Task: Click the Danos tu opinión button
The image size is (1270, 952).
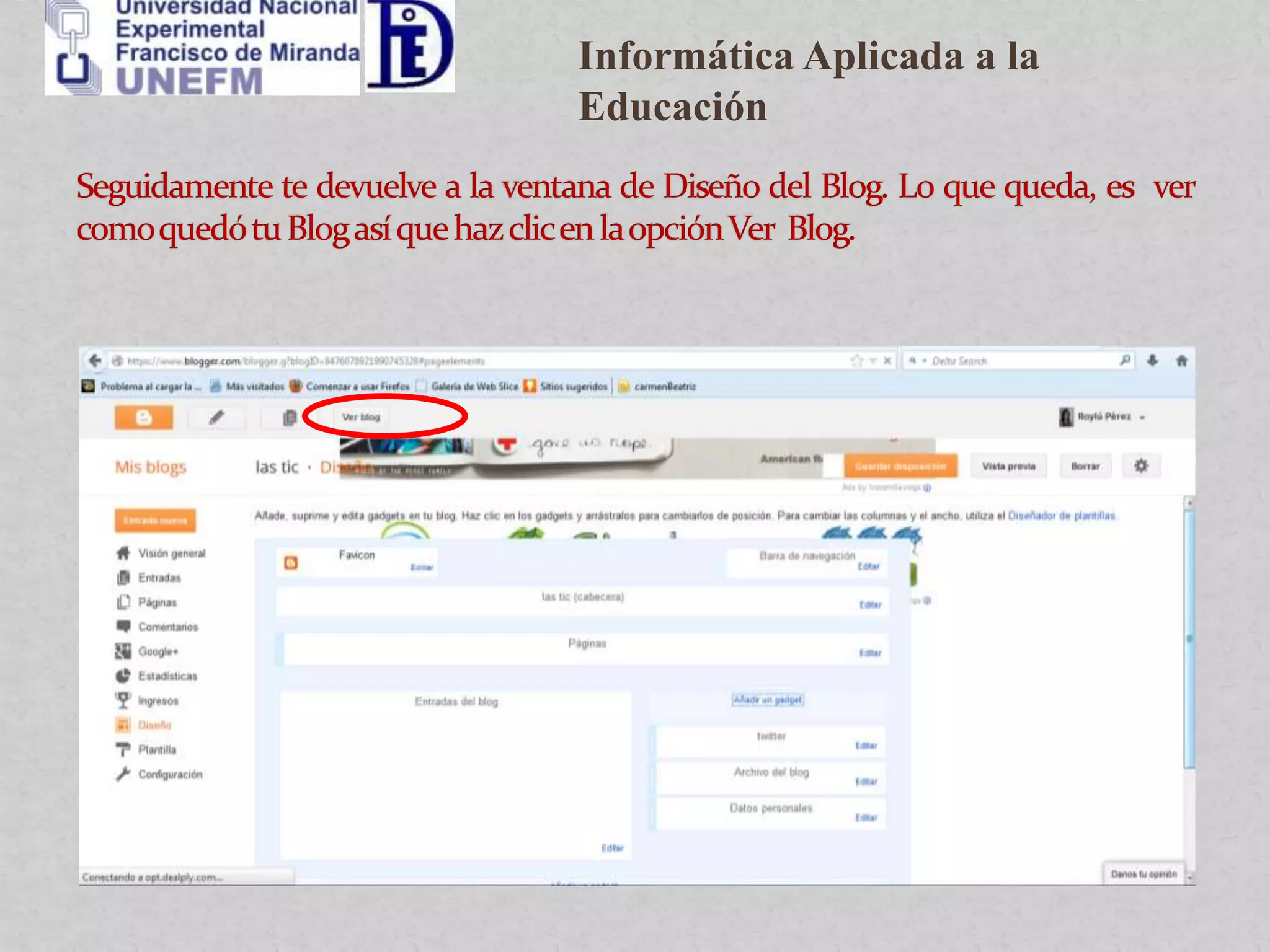Action: pyautogui.click(x=1143, y=874)
